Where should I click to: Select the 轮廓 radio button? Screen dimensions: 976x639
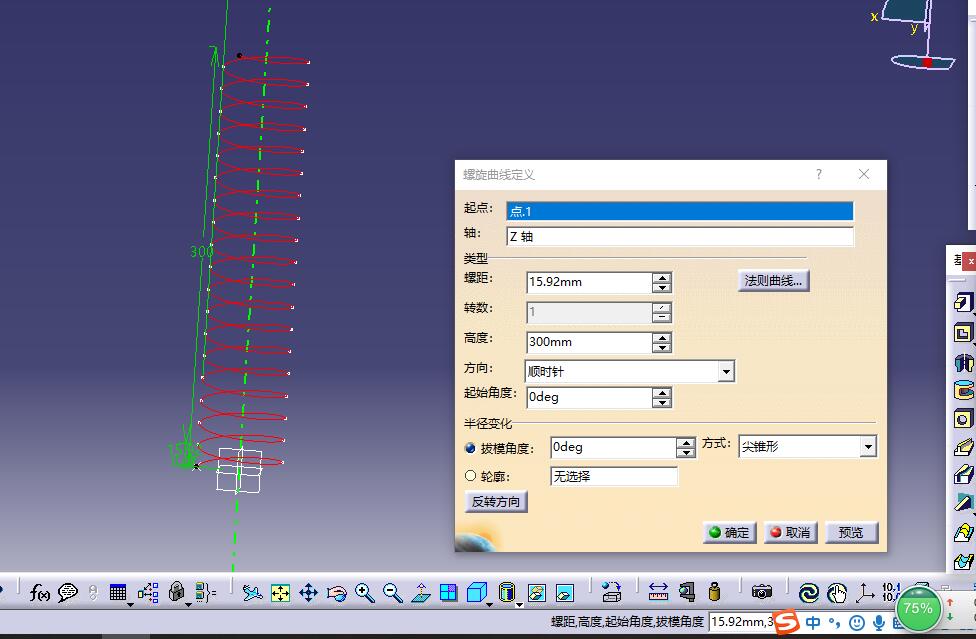[471, 476]
